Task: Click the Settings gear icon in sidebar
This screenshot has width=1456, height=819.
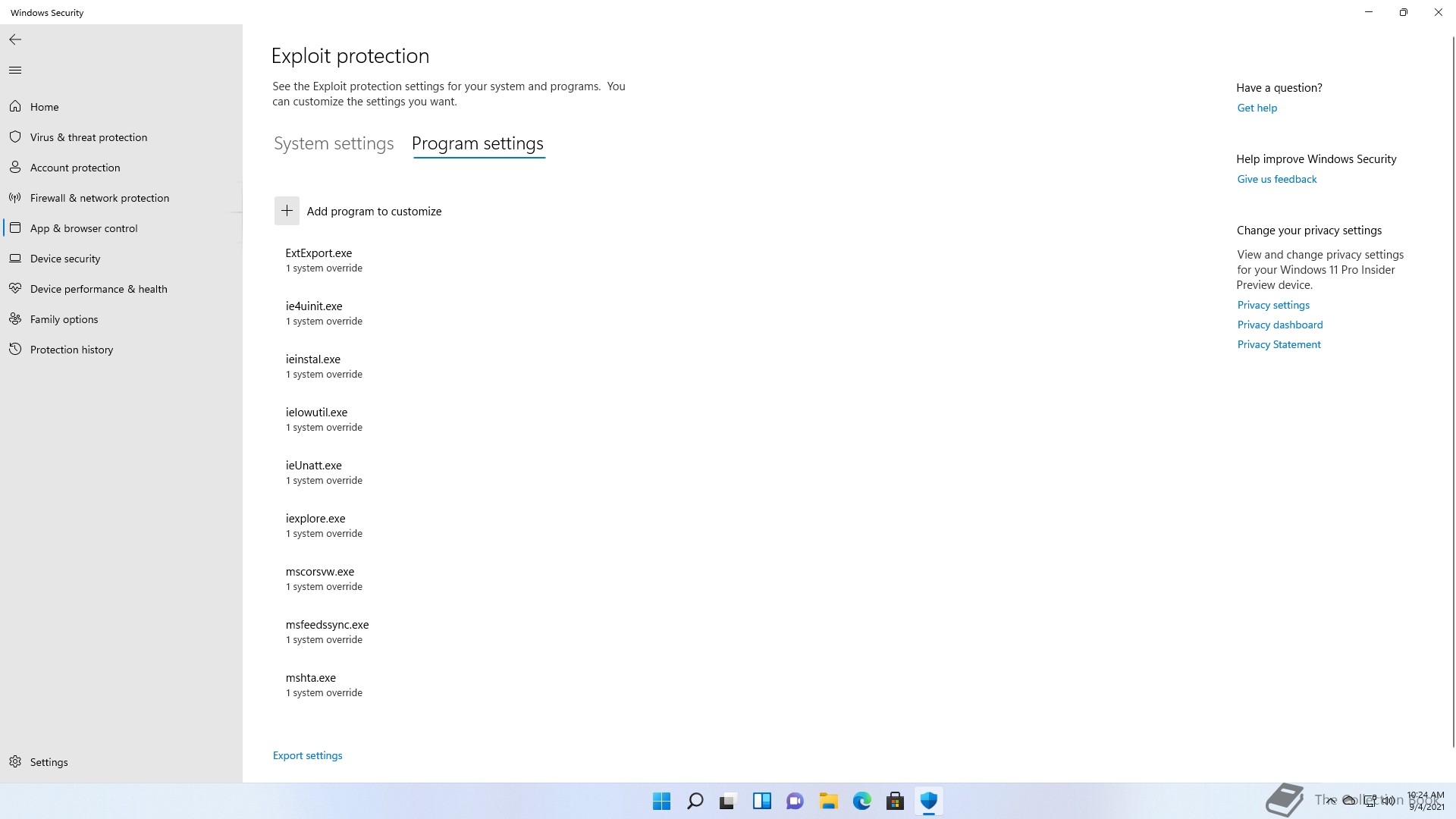Action: 15,762
